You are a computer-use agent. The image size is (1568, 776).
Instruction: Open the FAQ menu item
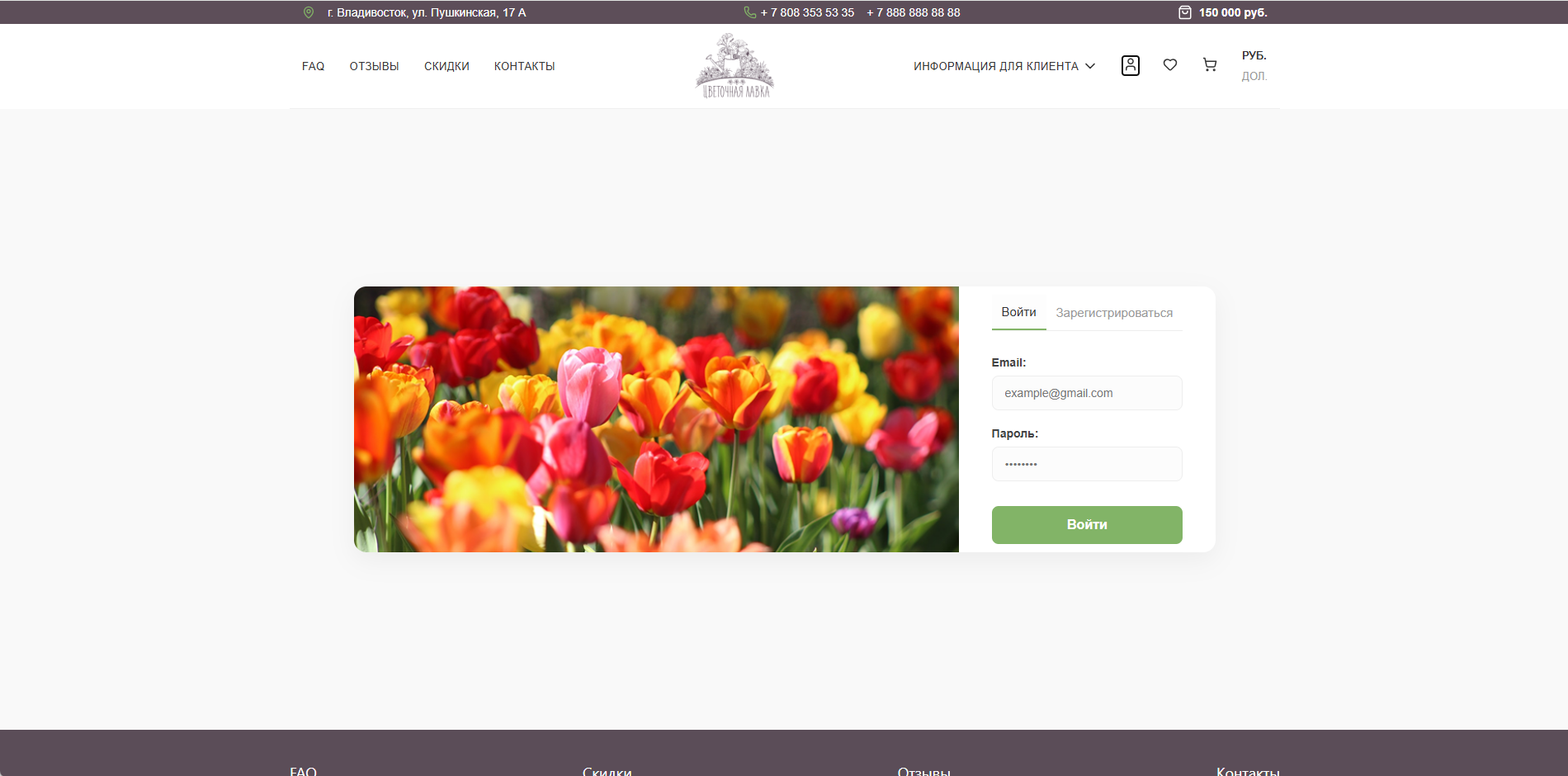click(x=313, y=66)
